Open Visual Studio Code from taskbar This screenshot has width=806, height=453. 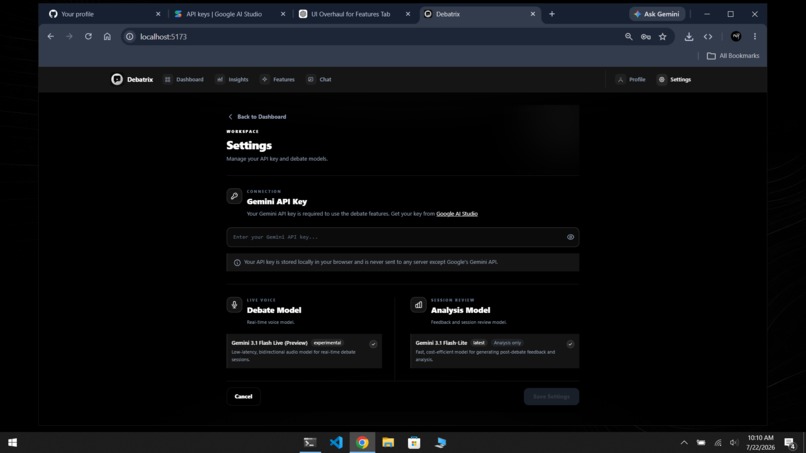tap(336, 443)
